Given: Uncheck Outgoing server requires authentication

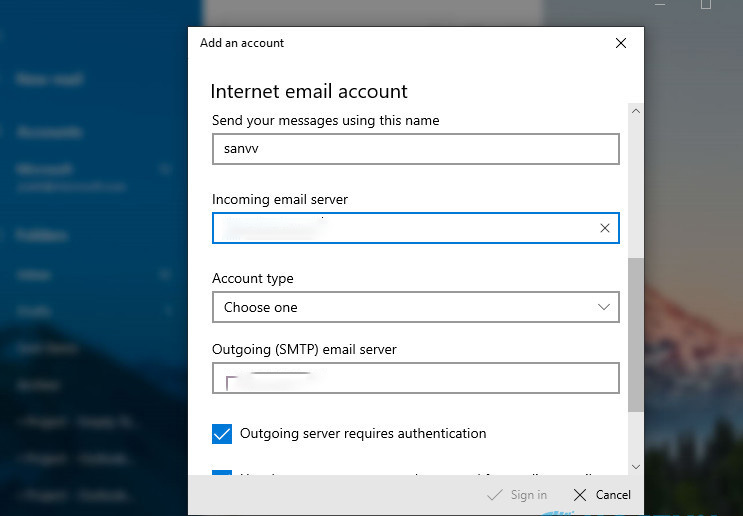Looking at the screenshot, I should [x=222, y=434].
